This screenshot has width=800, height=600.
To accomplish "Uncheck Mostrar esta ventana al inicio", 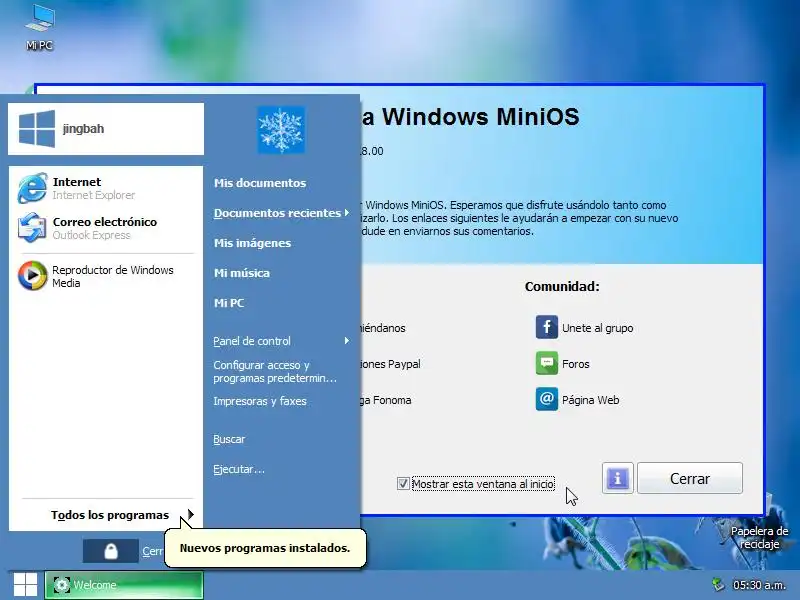I will (x=403, y=483).
